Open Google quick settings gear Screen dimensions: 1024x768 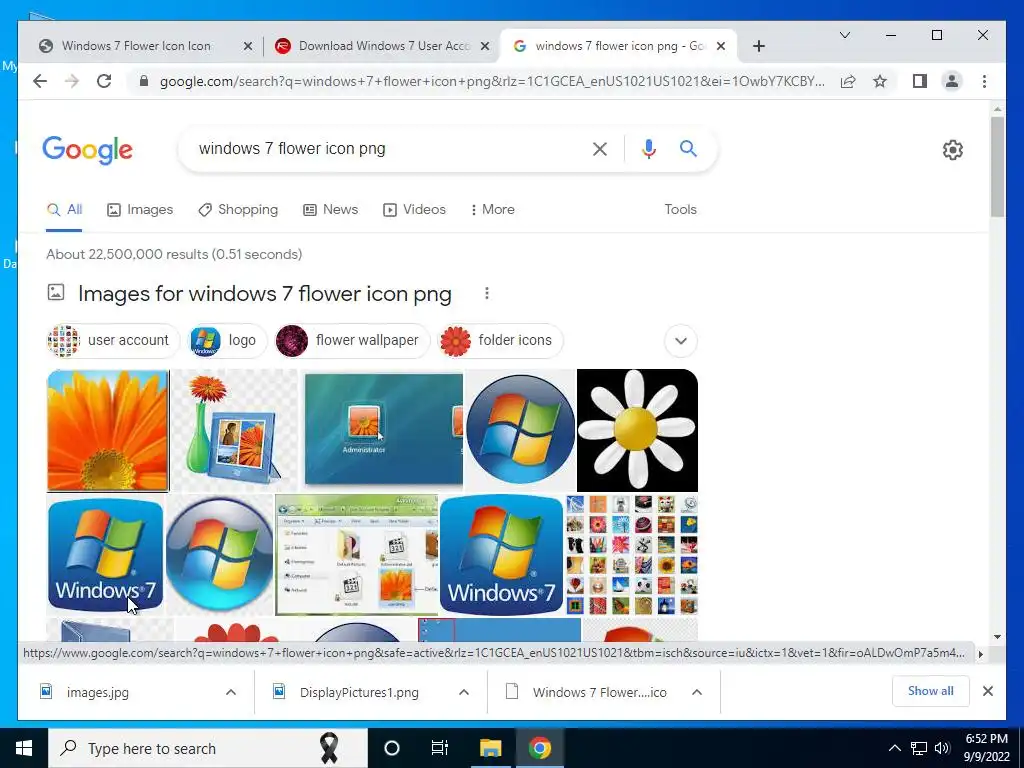pos(952,150)
